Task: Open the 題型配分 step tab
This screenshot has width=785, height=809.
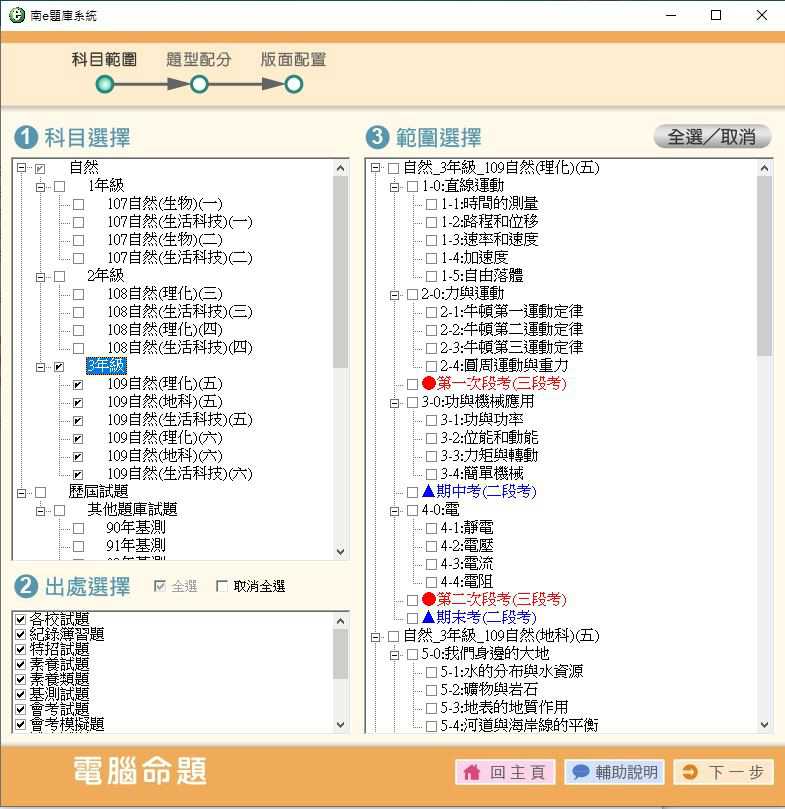Action: [199, 59]
